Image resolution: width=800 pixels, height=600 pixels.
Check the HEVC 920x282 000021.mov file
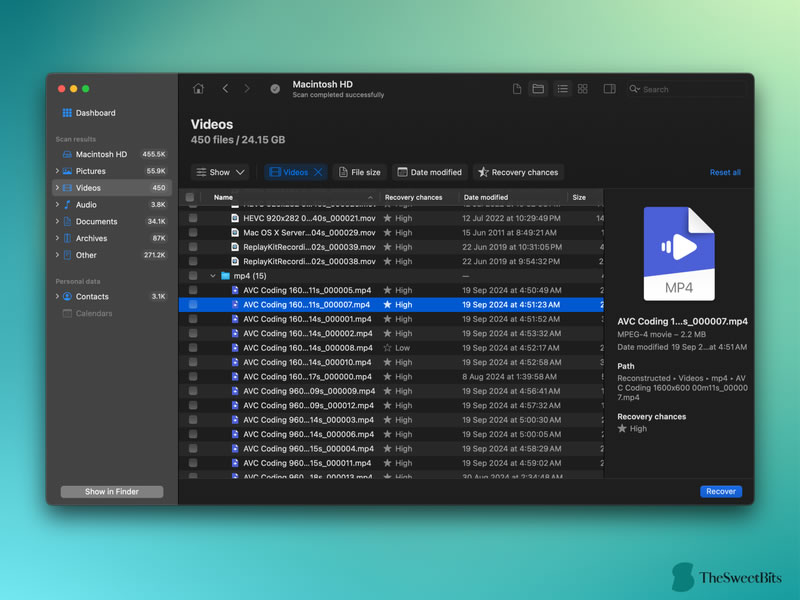pyautogui.click(x=193, y=218)
